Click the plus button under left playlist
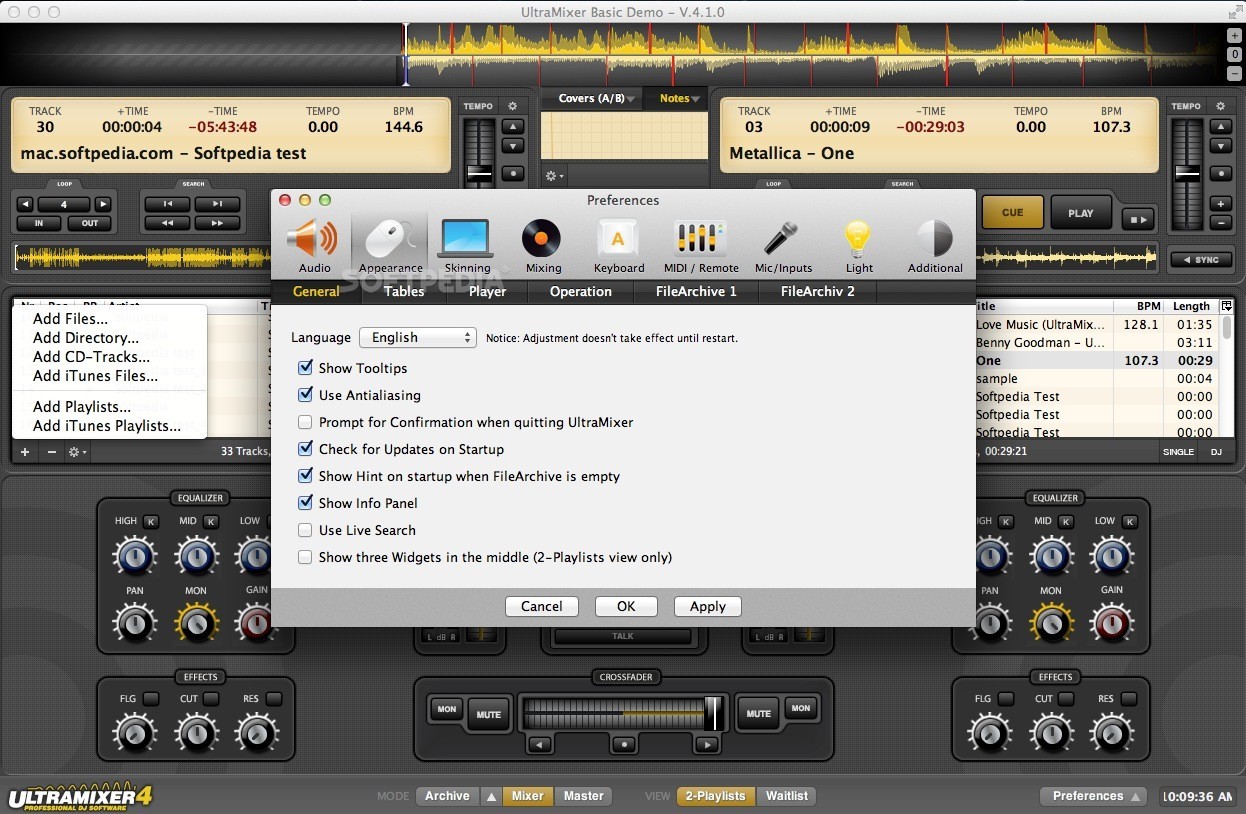 click(25, 452)
